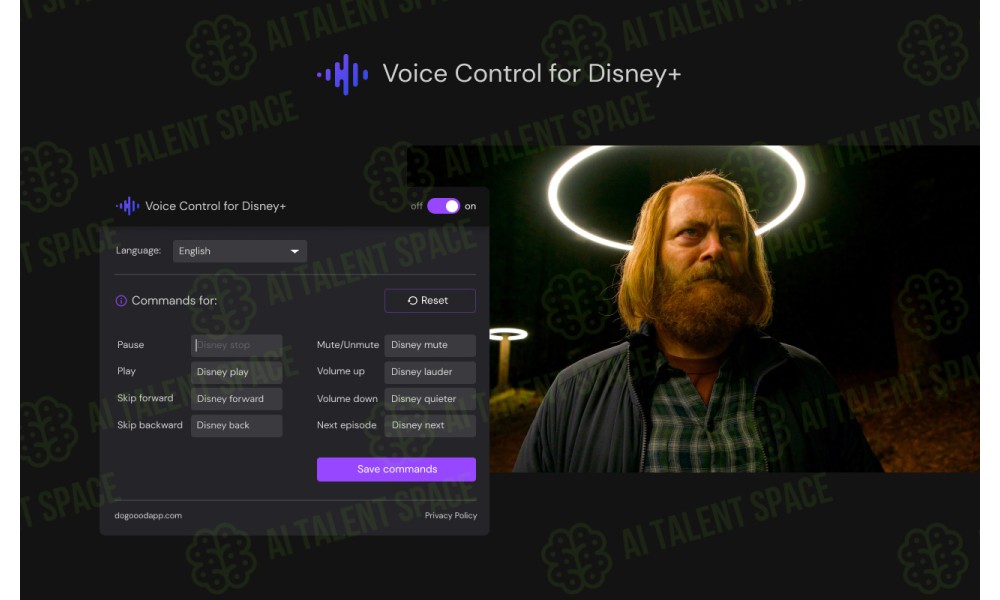Screen dimensions: 1000x600
Task: Click the Disney back input field
Action: (x=237, y=425)
